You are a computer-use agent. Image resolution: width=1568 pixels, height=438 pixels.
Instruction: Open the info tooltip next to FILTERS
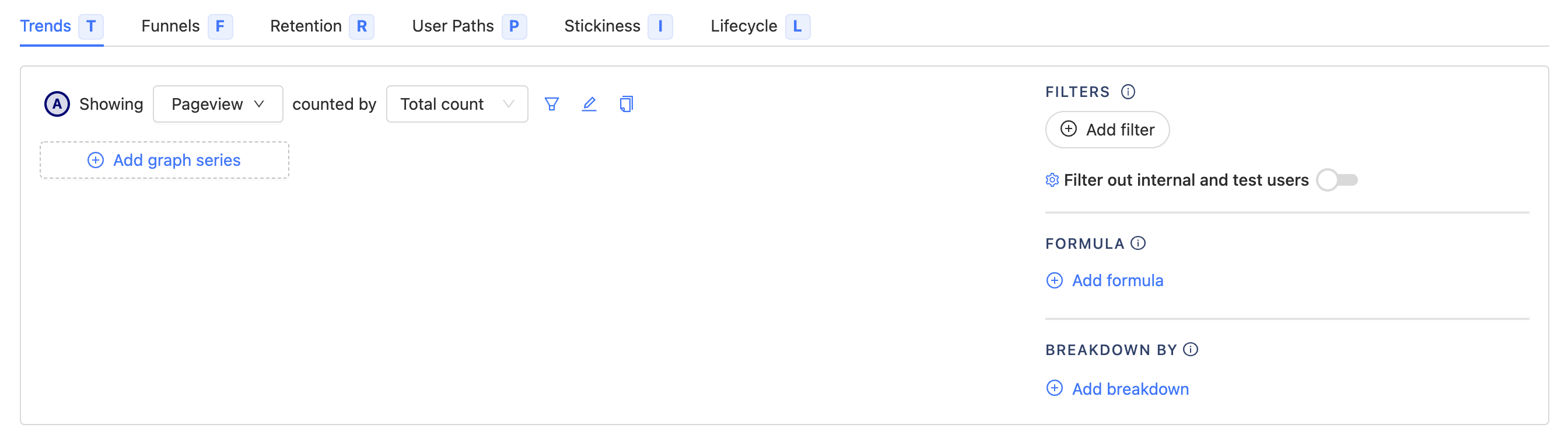click(1129, 91)
